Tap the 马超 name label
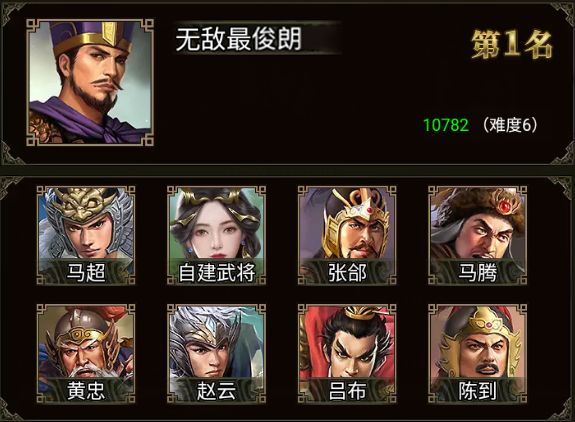Viewport: 575px width, 422px height. (86, 272)
